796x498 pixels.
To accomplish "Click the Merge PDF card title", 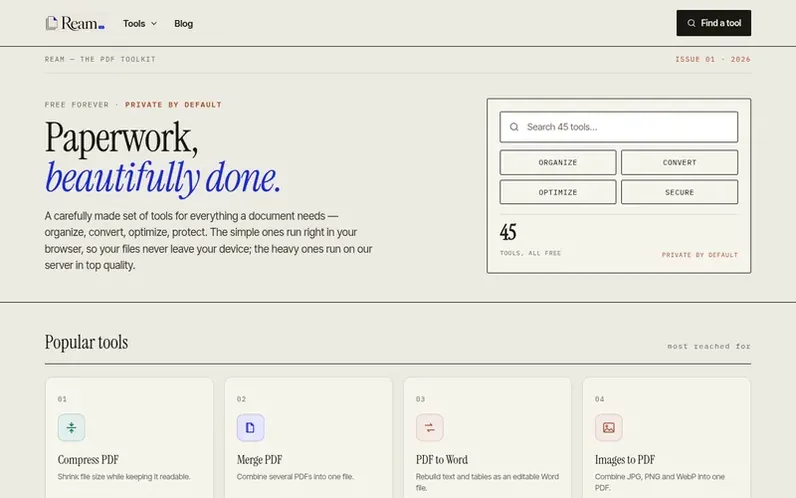I will (259, 459).
